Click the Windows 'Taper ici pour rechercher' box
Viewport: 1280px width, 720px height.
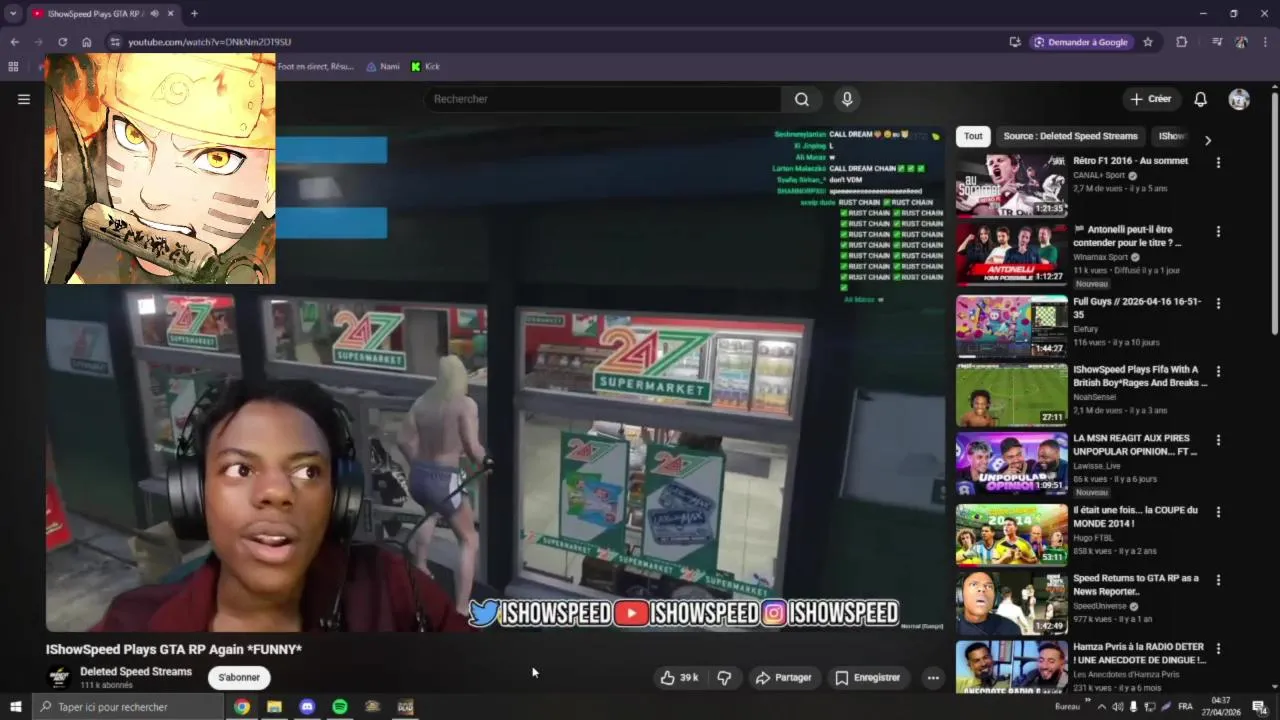click(x=127, y=707)
